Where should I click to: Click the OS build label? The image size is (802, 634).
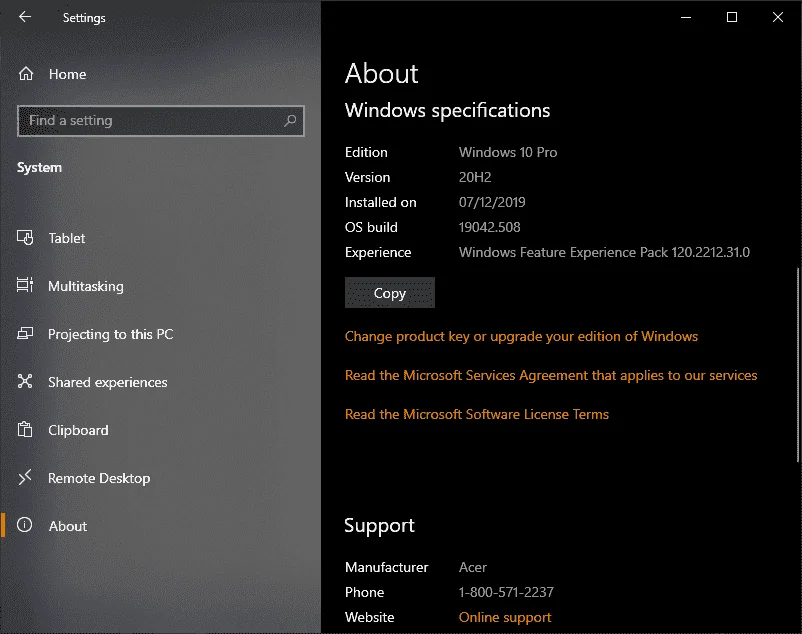[x=371, y=228]
